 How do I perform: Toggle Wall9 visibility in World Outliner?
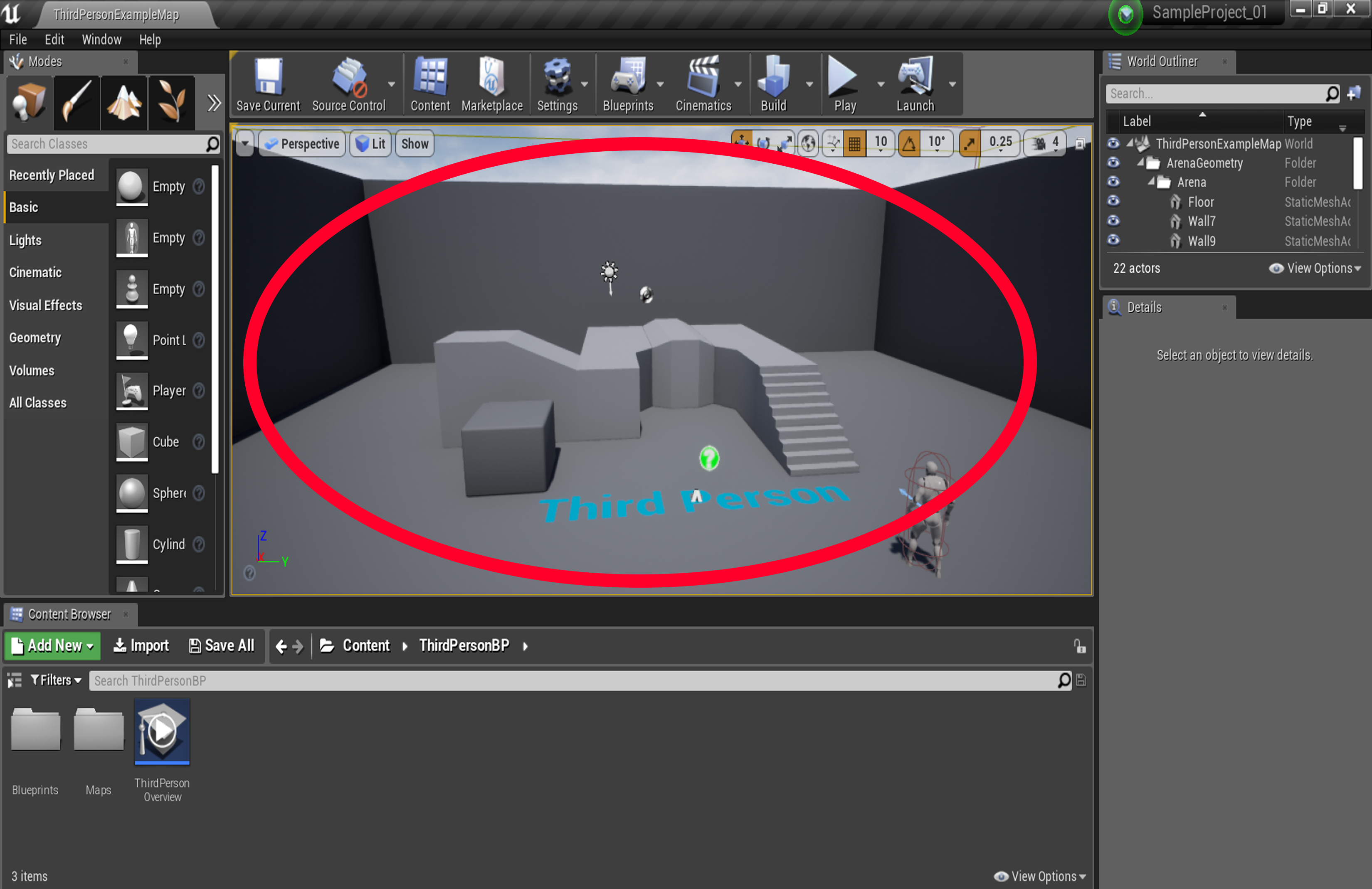coord(1113,241)
